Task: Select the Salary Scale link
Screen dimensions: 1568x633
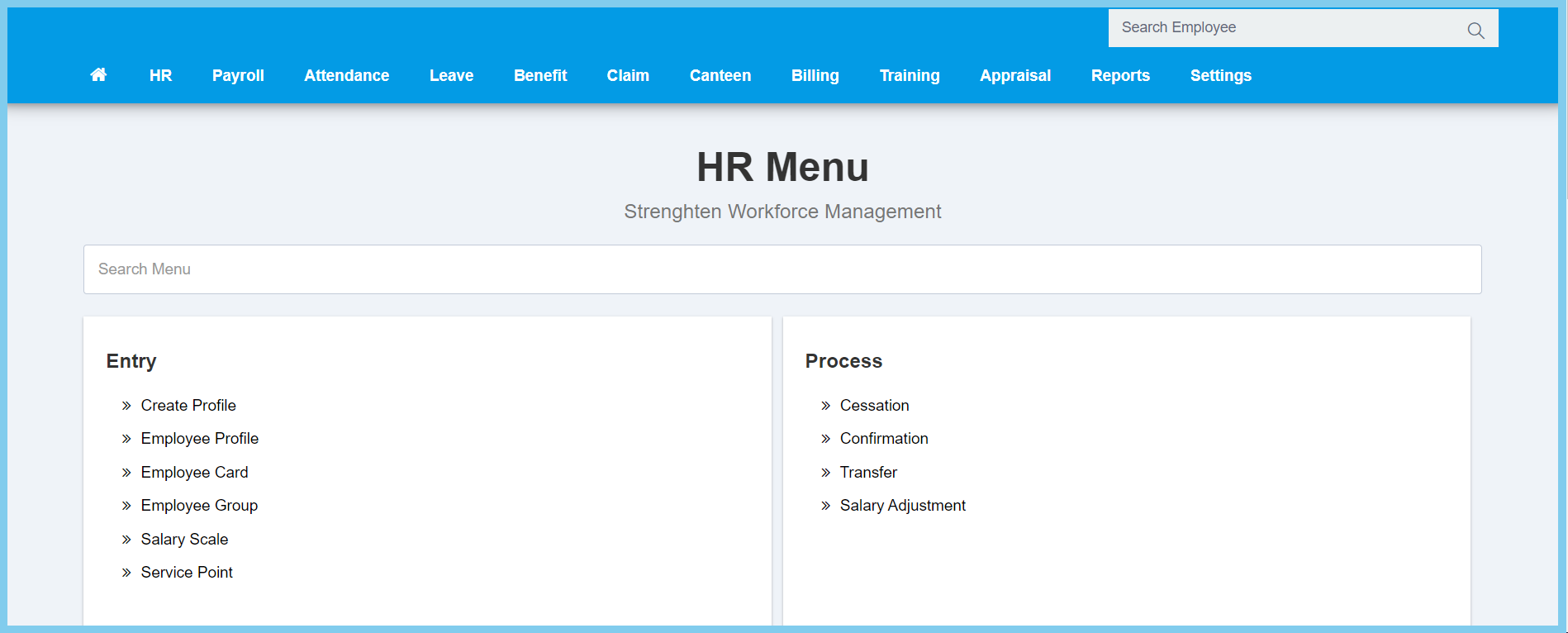Action: pos(184,540)
